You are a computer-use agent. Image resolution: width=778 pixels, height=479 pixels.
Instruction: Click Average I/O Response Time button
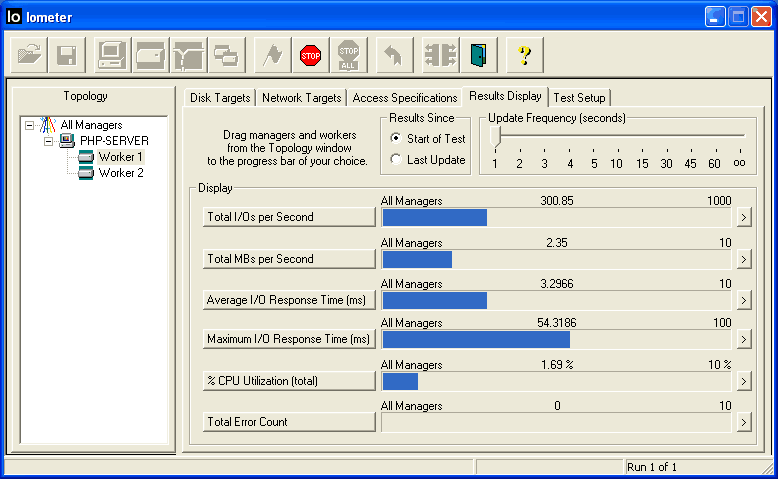tap(289, 300)
